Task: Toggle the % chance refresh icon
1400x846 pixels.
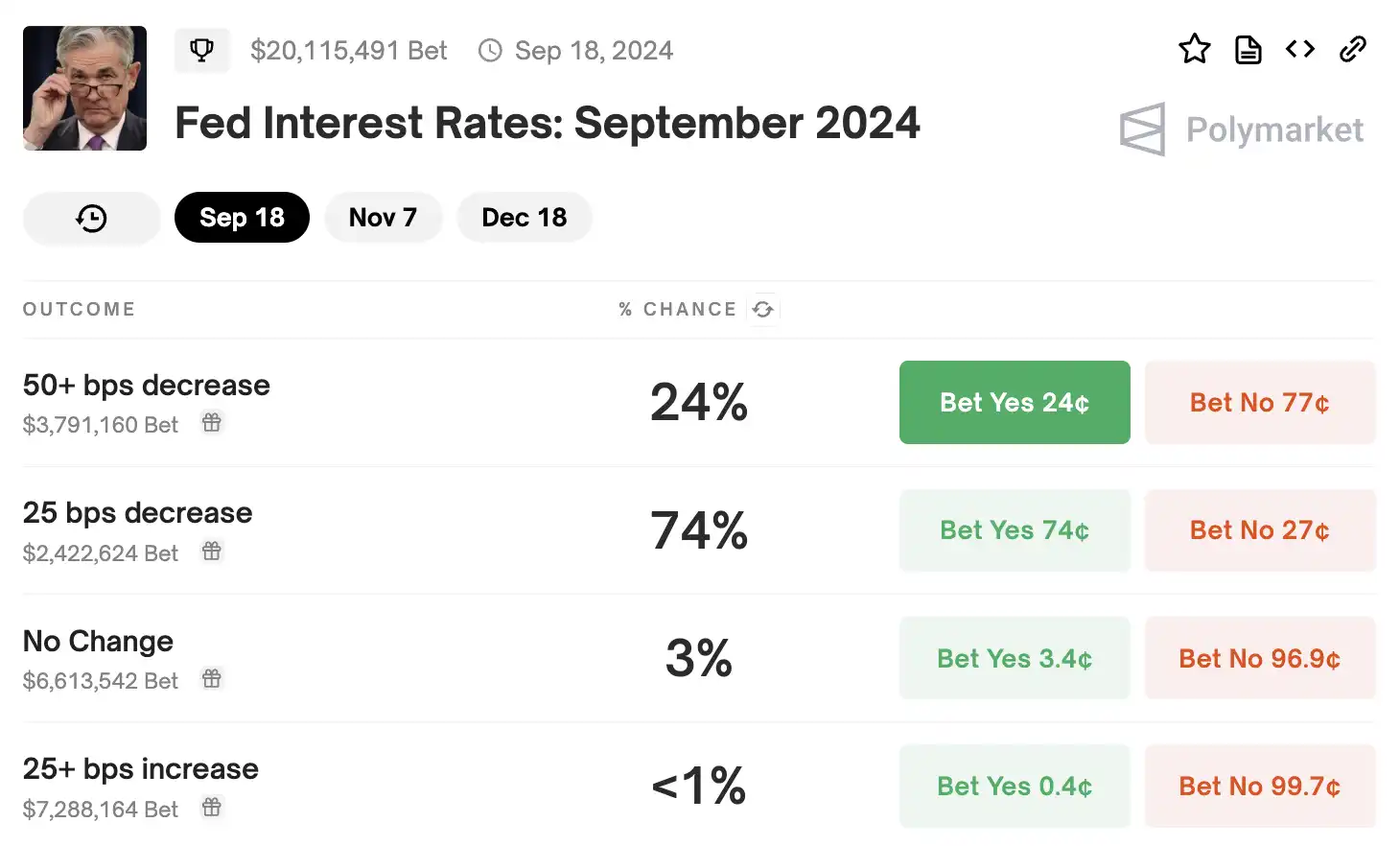Action: point(763,309)
